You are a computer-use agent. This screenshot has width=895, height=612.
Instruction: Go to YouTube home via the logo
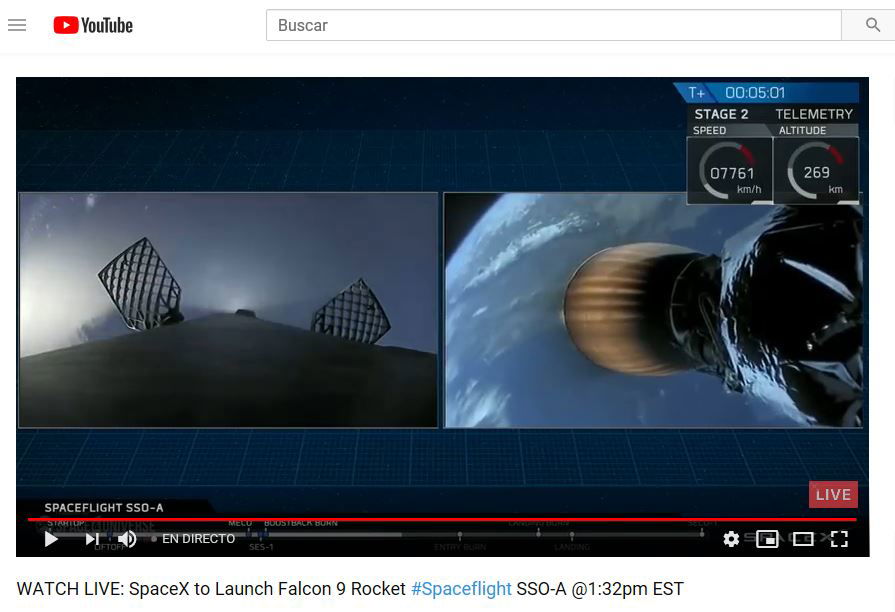coord(93,25)
